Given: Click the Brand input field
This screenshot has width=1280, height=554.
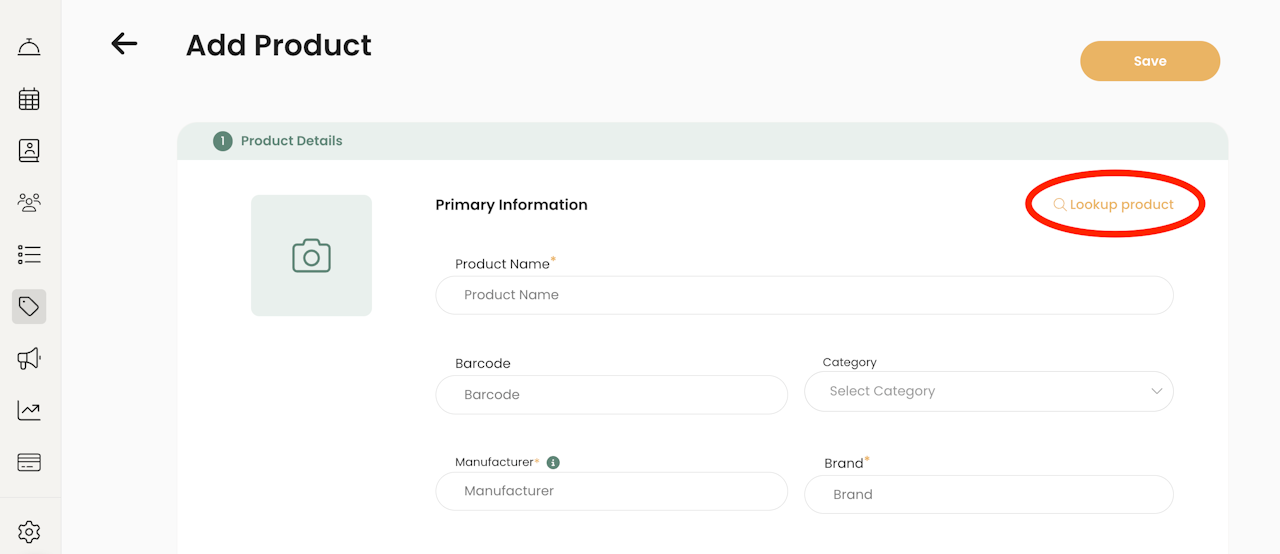Looking at the screenshot, I should 988,494.
